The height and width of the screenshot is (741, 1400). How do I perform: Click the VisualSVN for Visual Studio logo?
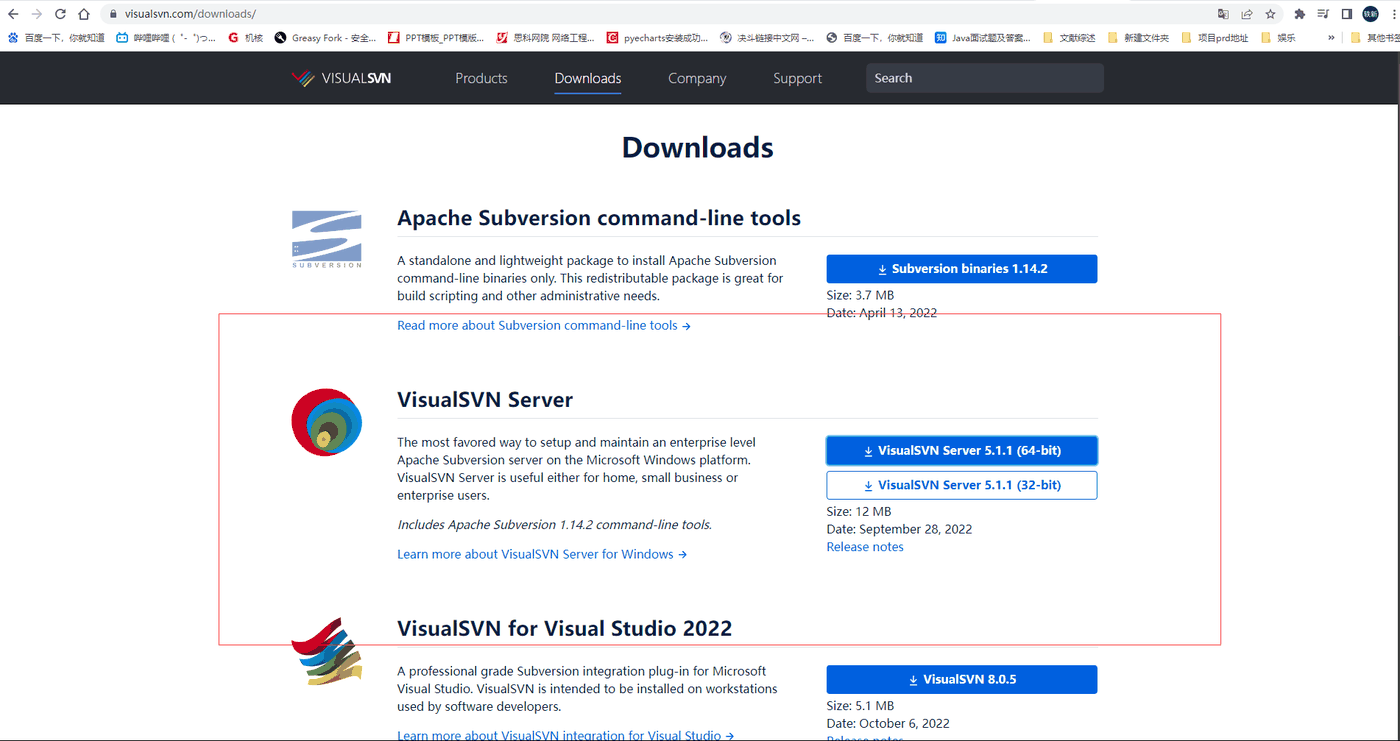point(327,651)
